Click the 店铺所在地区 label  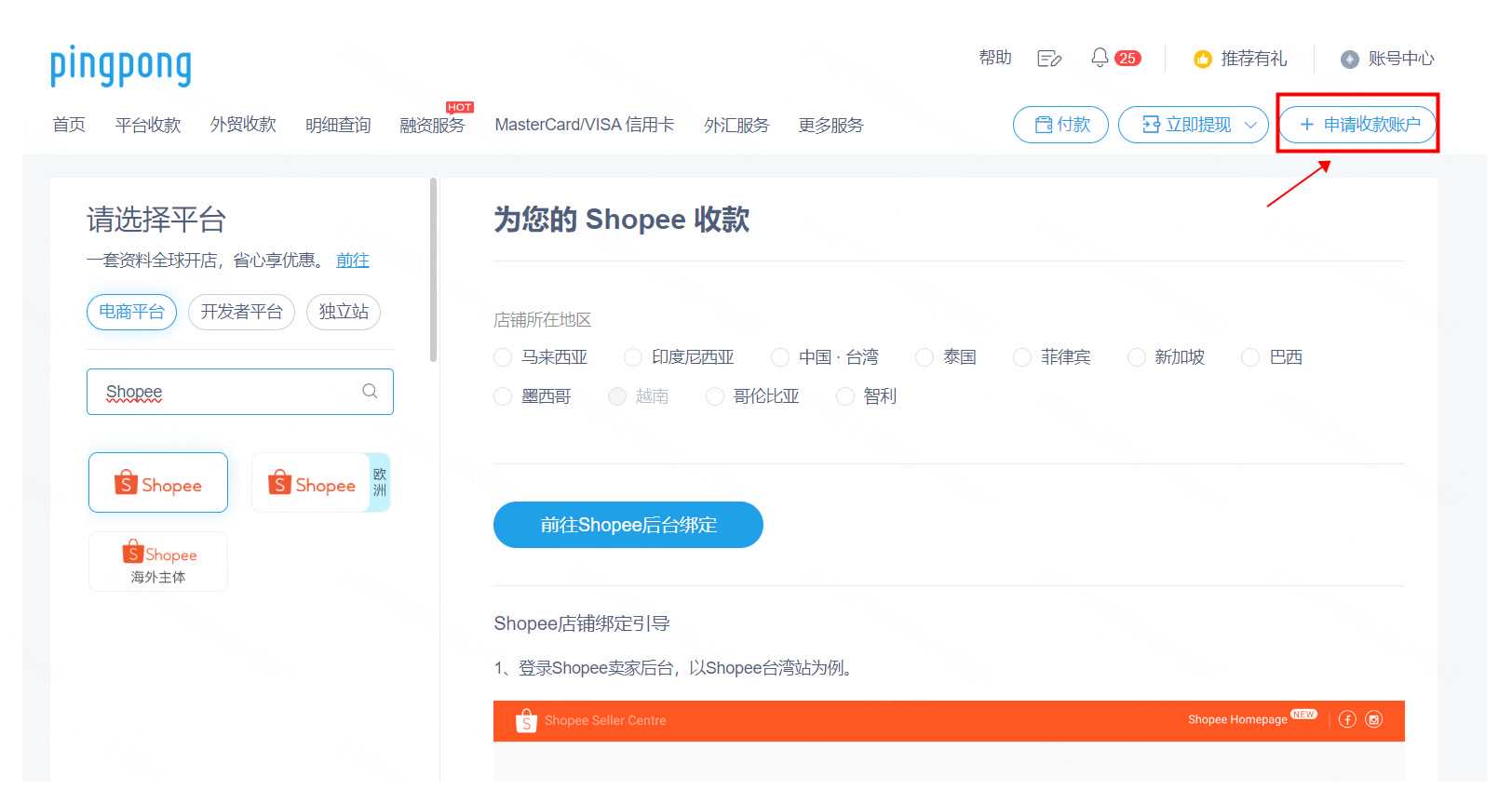(543, 320)
